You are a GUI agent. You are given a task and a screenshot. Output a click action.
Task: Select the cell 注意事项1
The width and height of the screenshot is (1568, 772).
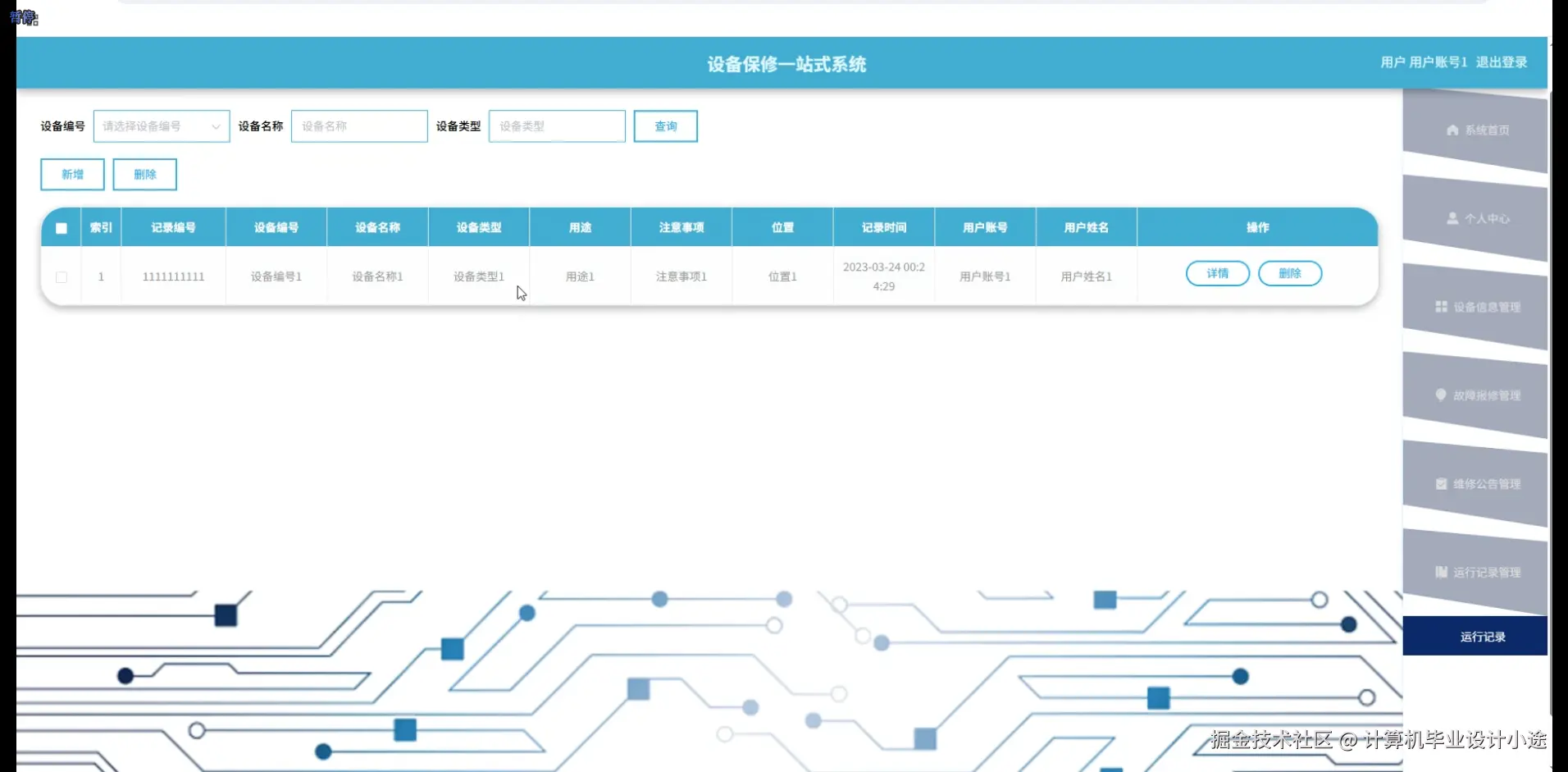[681, 276]
